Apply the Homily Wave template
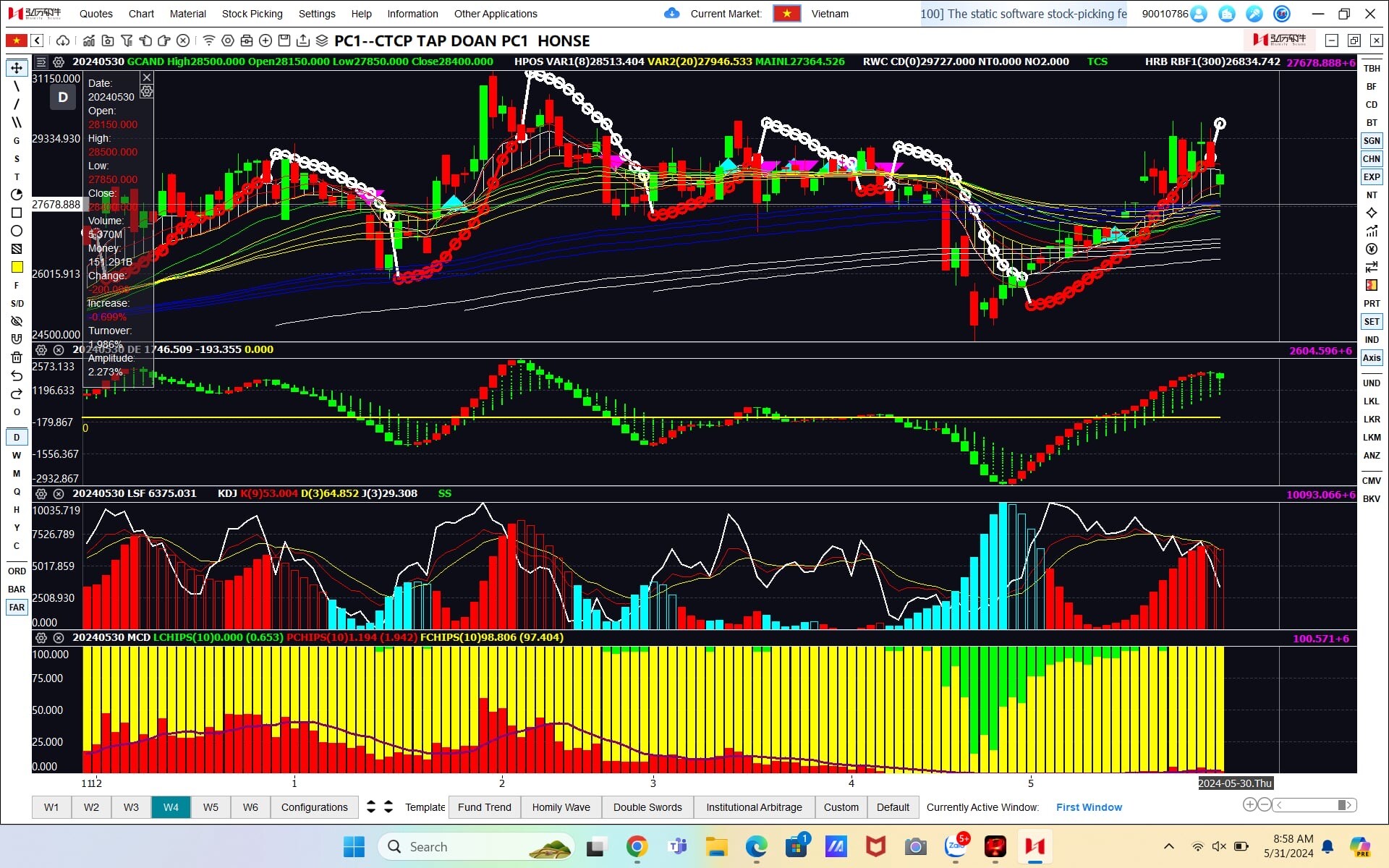 click(561, 807)
